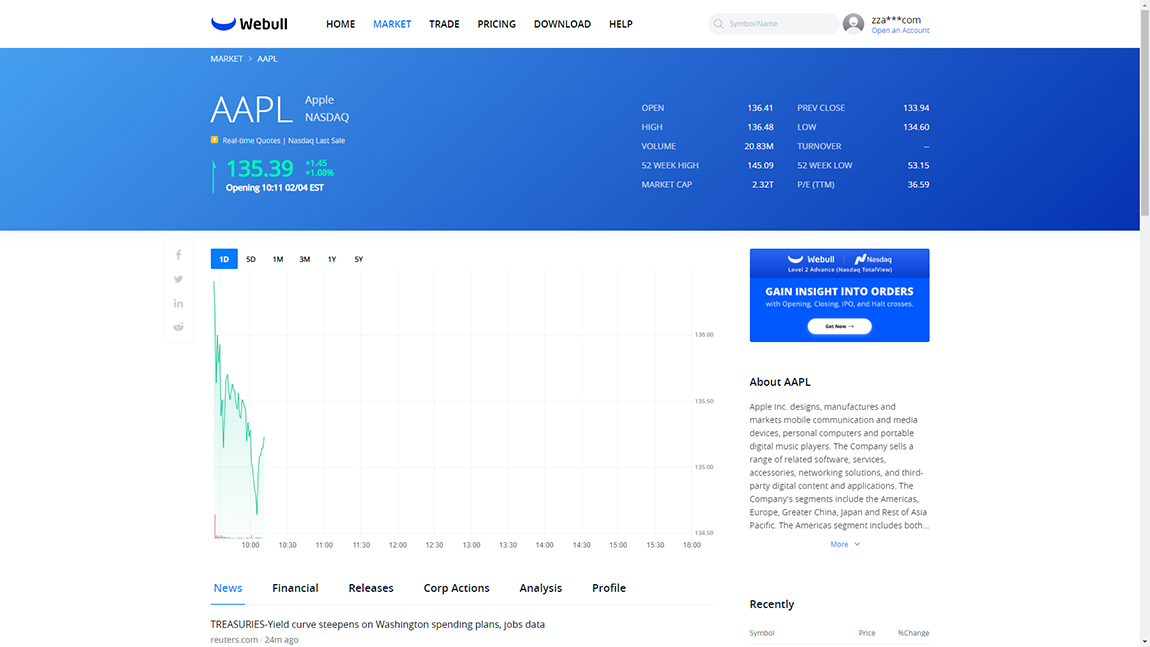Open the DOWNLOAD menu item

pyautogui.click(x=562, y=24)
